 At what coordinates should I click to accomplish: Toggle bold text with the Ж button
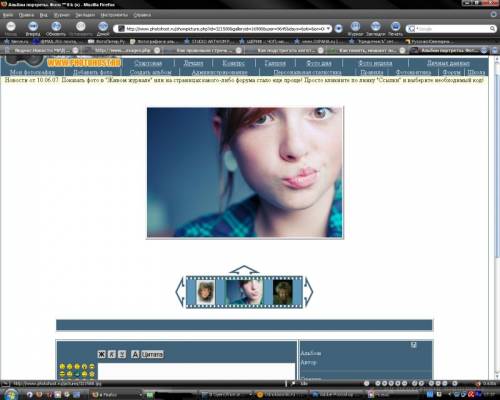pos(101,354)
